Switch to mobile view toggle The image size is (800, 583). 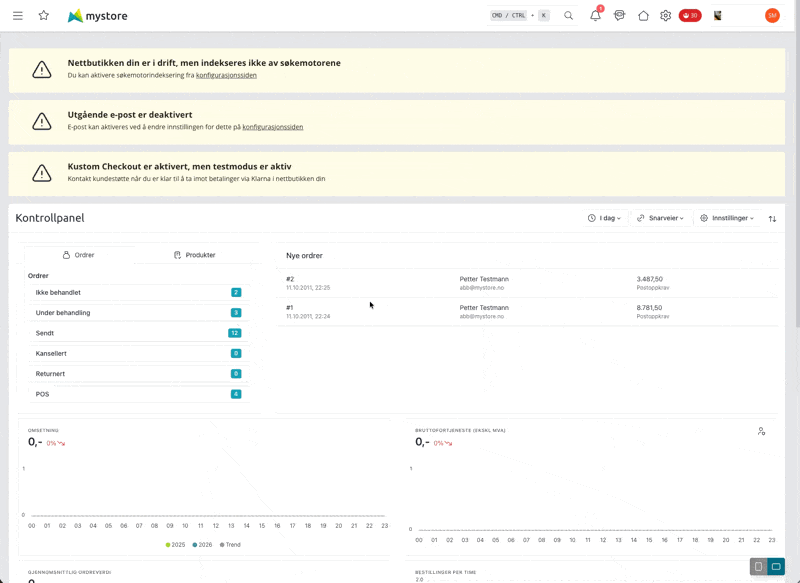[x=758, y=567]
